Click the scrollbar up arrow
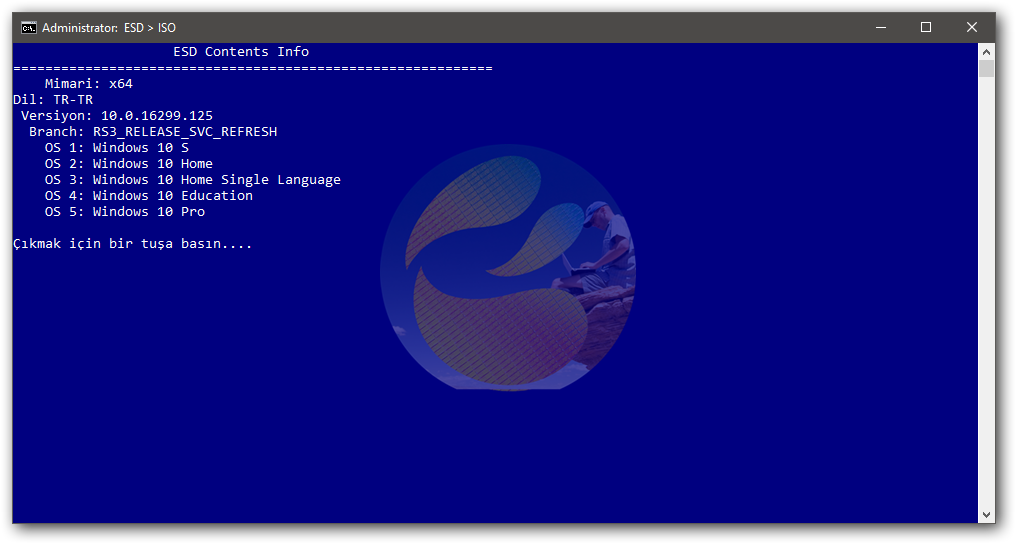This screenshot has height=544, width=1016. click(x=986, y=52)
